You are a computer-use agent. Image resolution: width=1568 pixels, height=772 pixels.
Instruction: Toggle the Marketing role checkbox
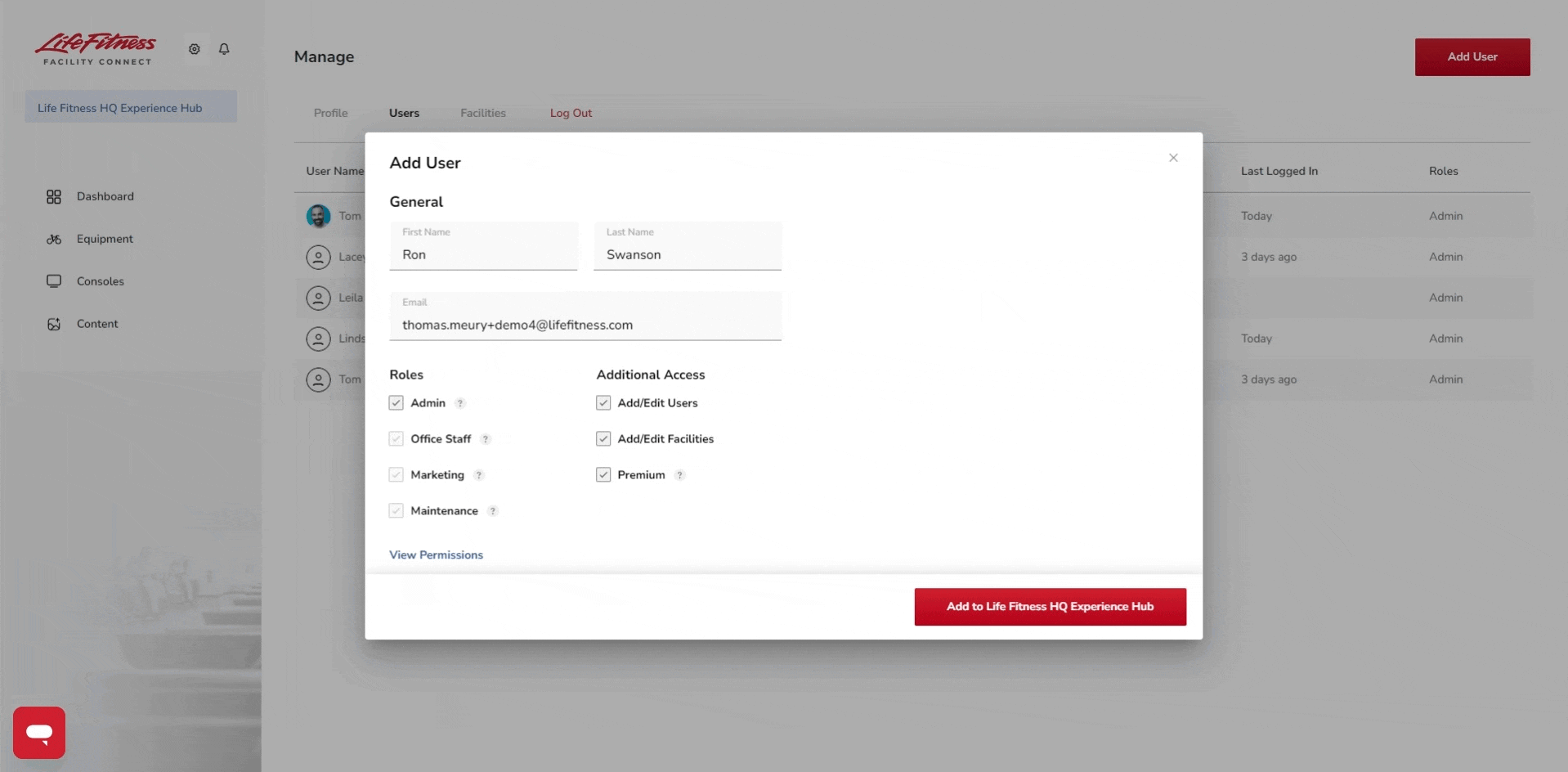396,475
